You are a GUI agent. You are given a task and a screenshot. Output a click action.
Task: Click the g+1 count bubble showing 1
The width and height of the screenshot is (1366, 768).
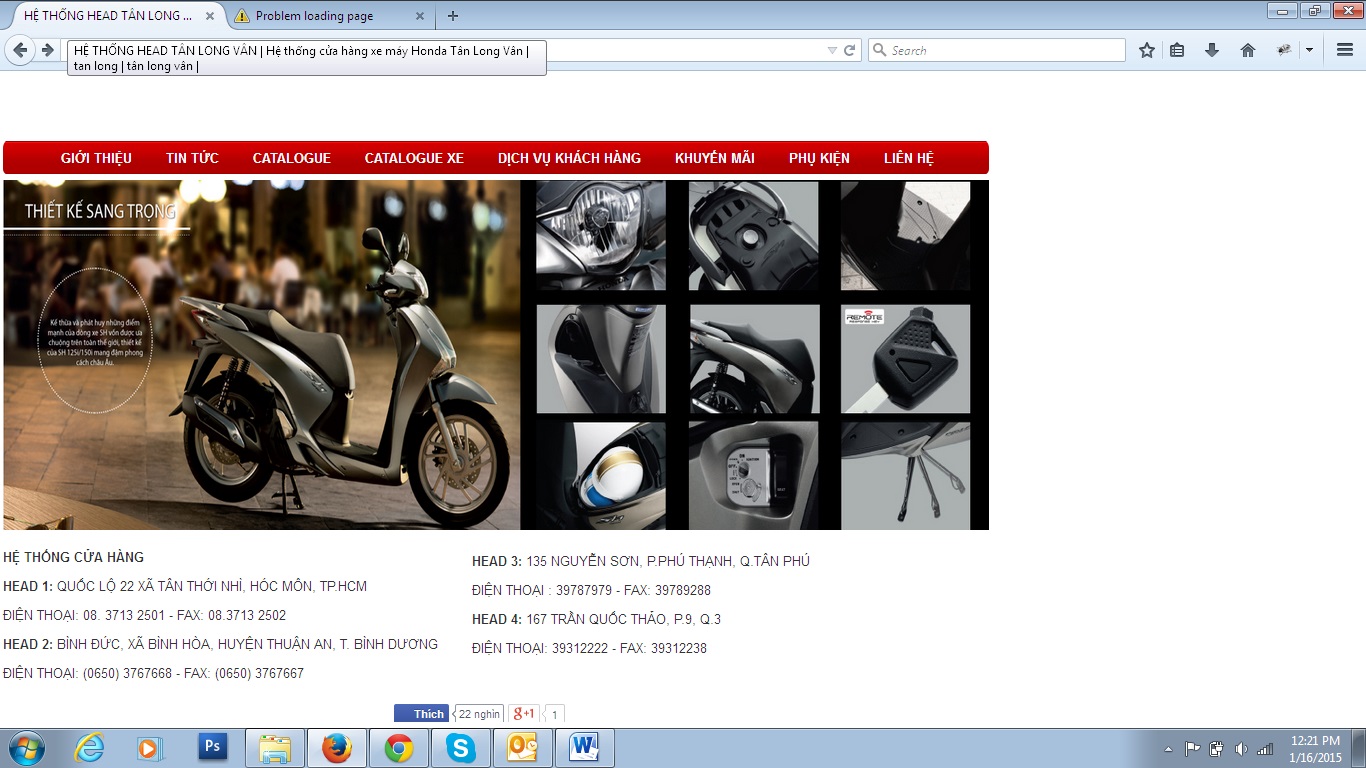click(555, 714)
